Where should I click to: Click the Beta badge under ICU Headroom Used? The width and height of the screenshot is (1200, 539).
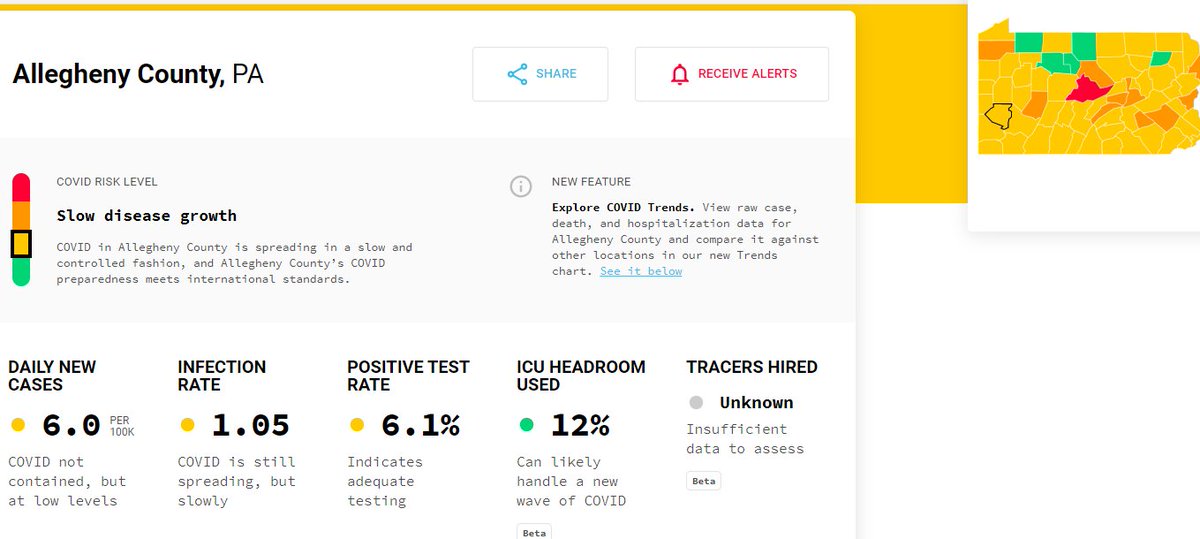pos(534,533)
